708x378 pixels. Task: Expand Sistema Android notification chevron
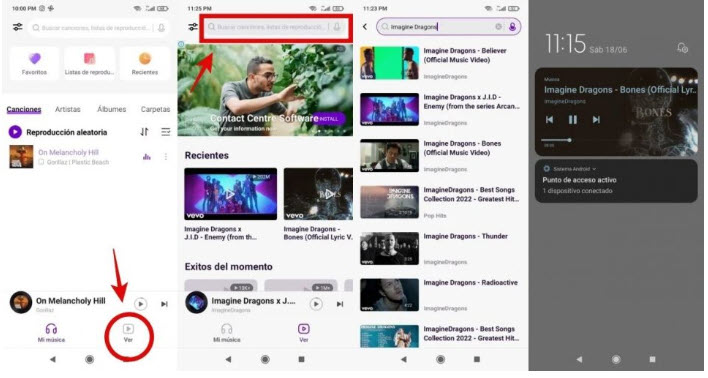[x=594, y=169]
